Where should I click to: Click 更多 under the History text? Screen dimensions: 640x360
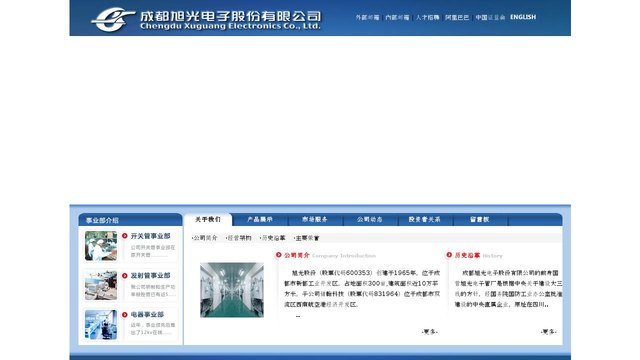(549, 332)
